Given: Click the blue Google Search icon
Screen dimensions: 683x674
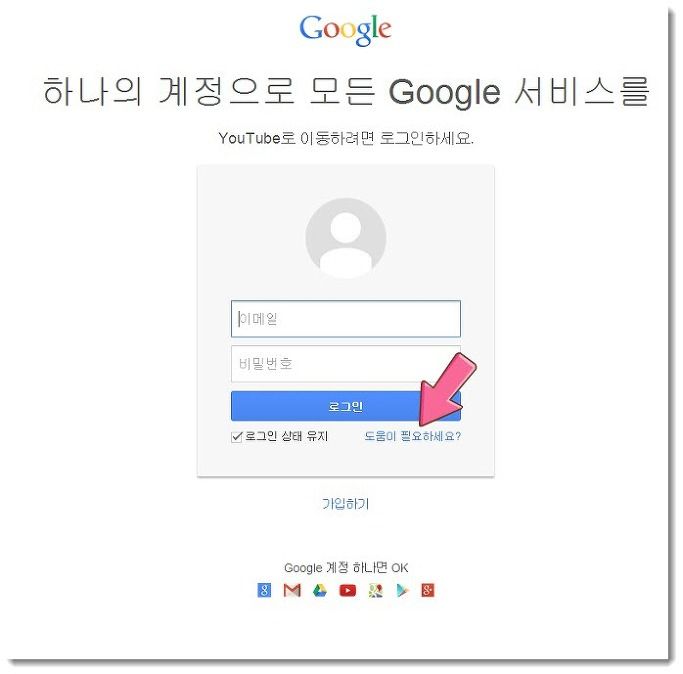Looking at the screenshot, I should click(264, 590).
